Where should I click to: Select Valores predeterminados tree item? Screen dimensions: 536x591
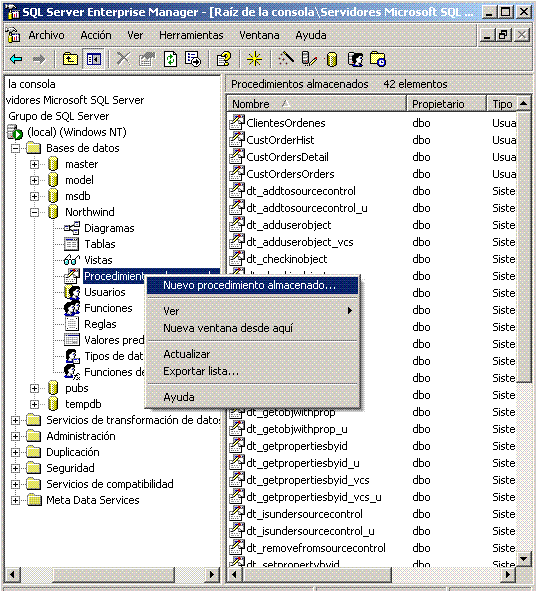114,340
